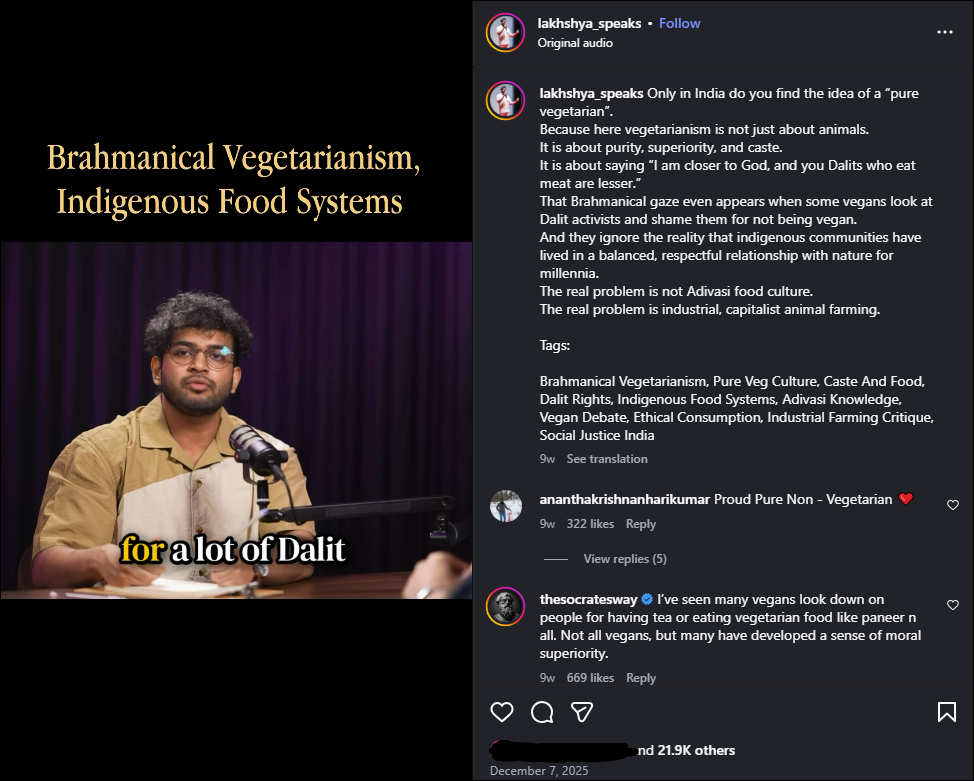Reply to thesocratesway's comment
Viewport: 974px width, 781px height.
click(640, 678)
